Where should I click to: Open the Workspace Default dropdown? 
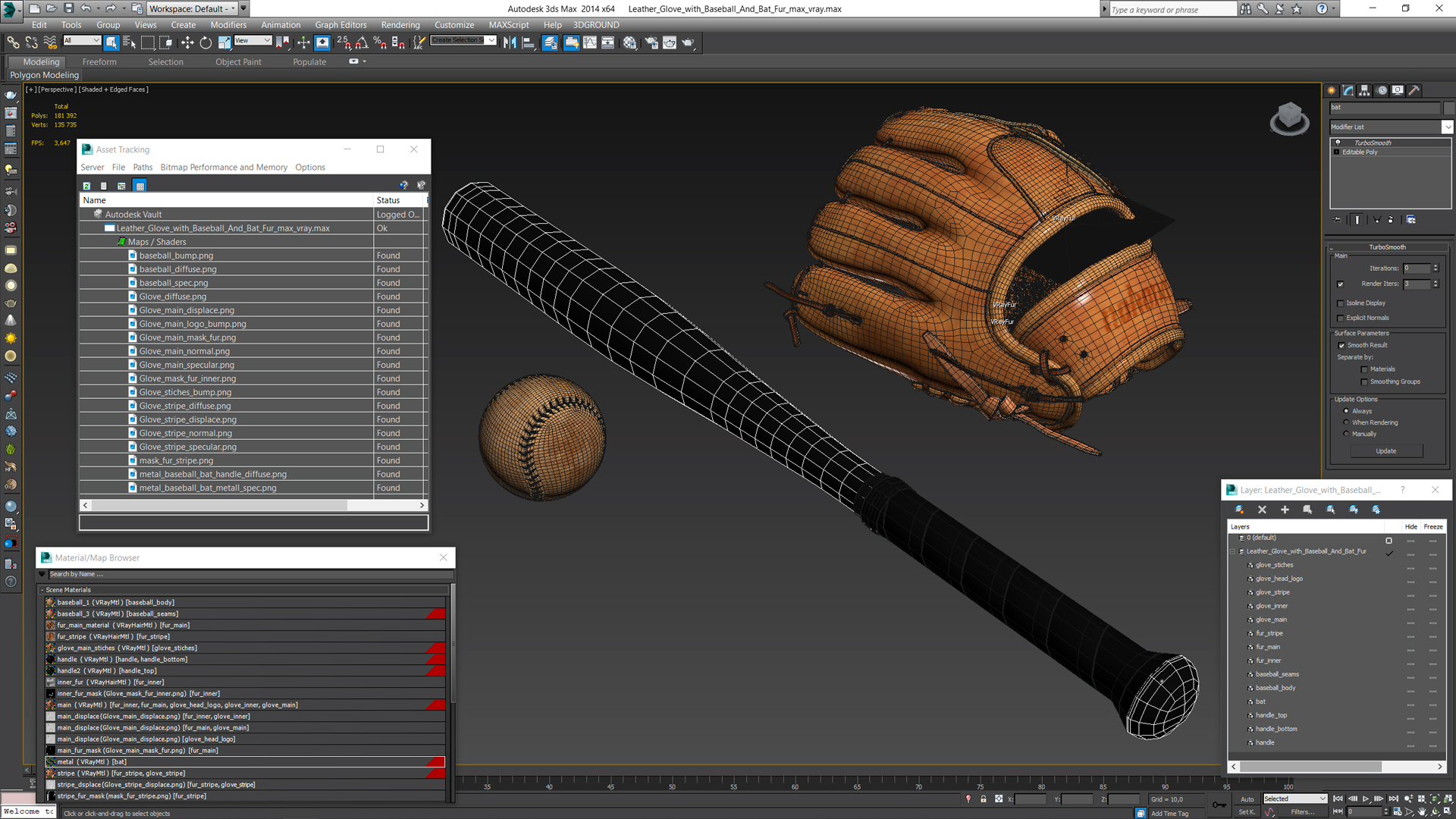point(193,8)
